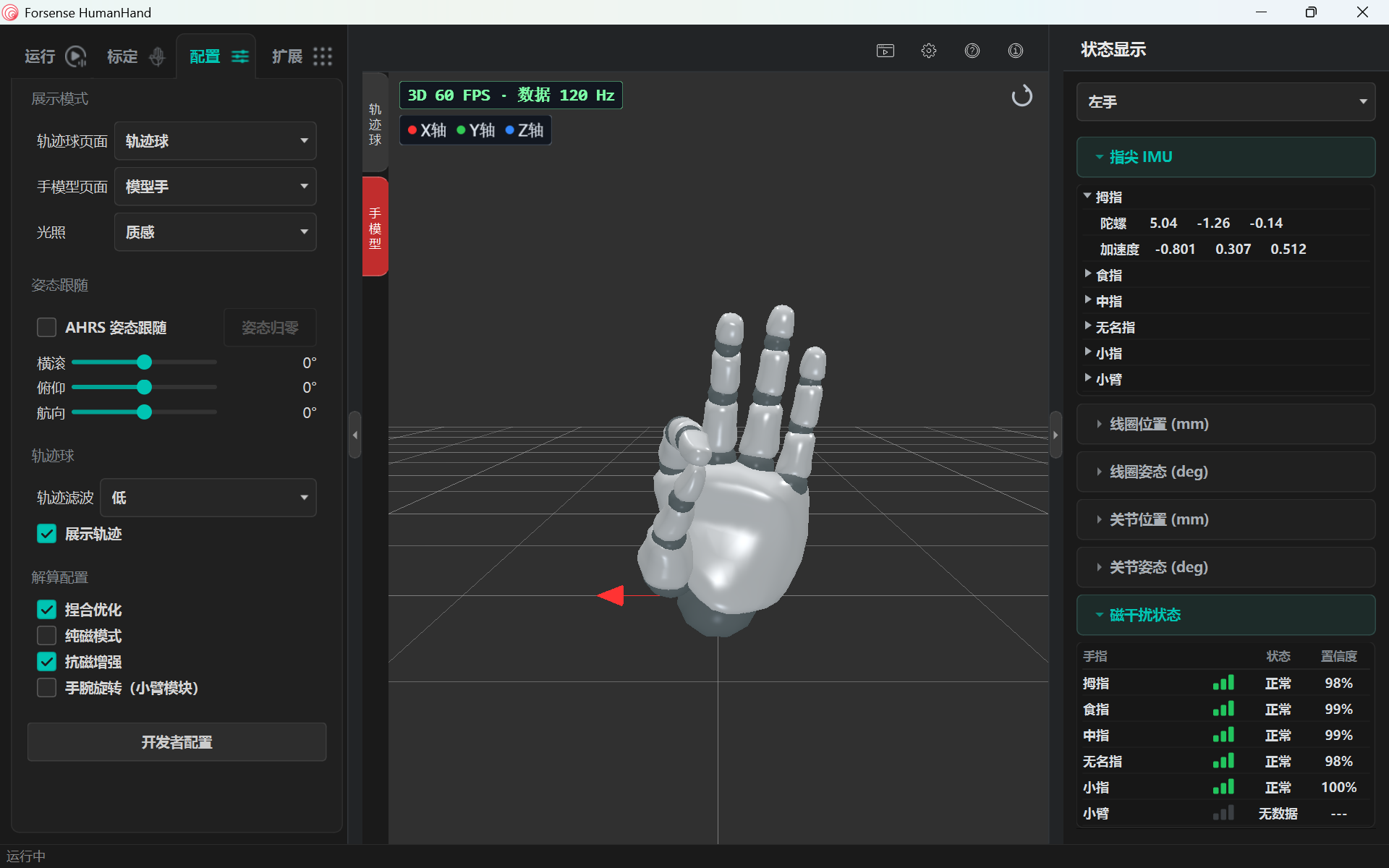Open the 标定 tab
The width and height of the screenshot is (1389, 868).
click(x=136, y=56)
